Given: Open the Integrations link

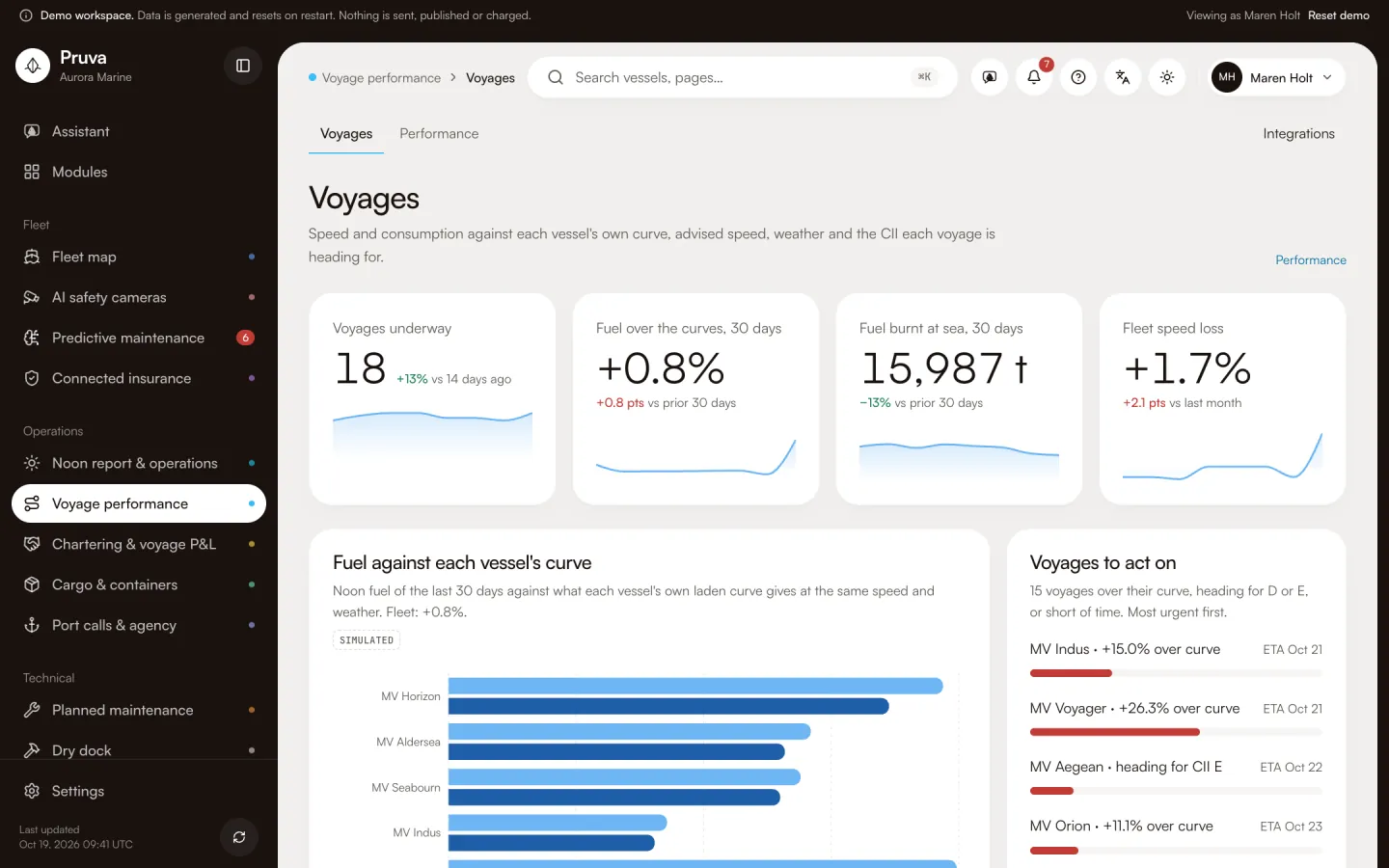Looking at the screenshot, I should tap(1298, 134).
